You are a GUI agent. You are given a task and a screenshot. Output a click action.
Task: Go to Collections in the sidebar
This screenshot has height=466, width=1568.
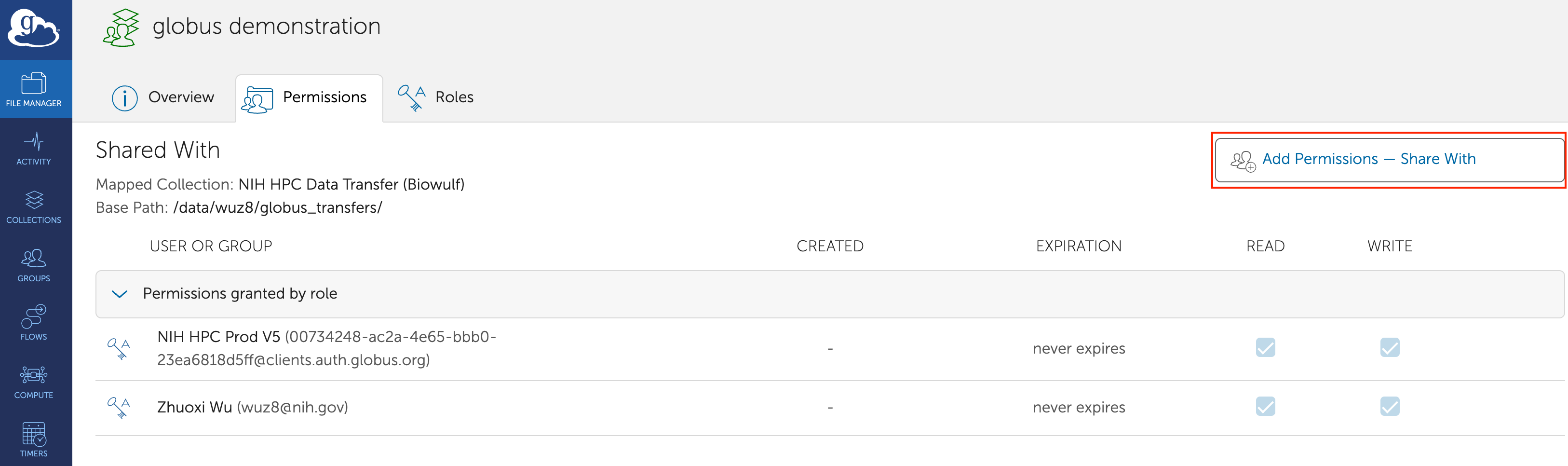[33, 207]
